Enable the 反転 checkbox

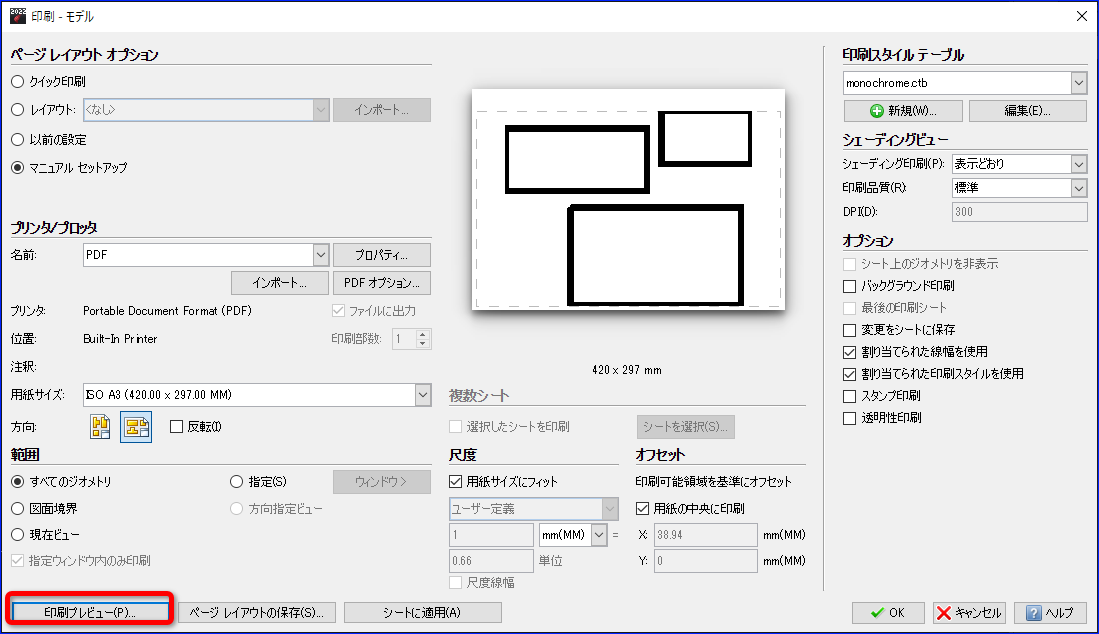[x=177, y=427]
